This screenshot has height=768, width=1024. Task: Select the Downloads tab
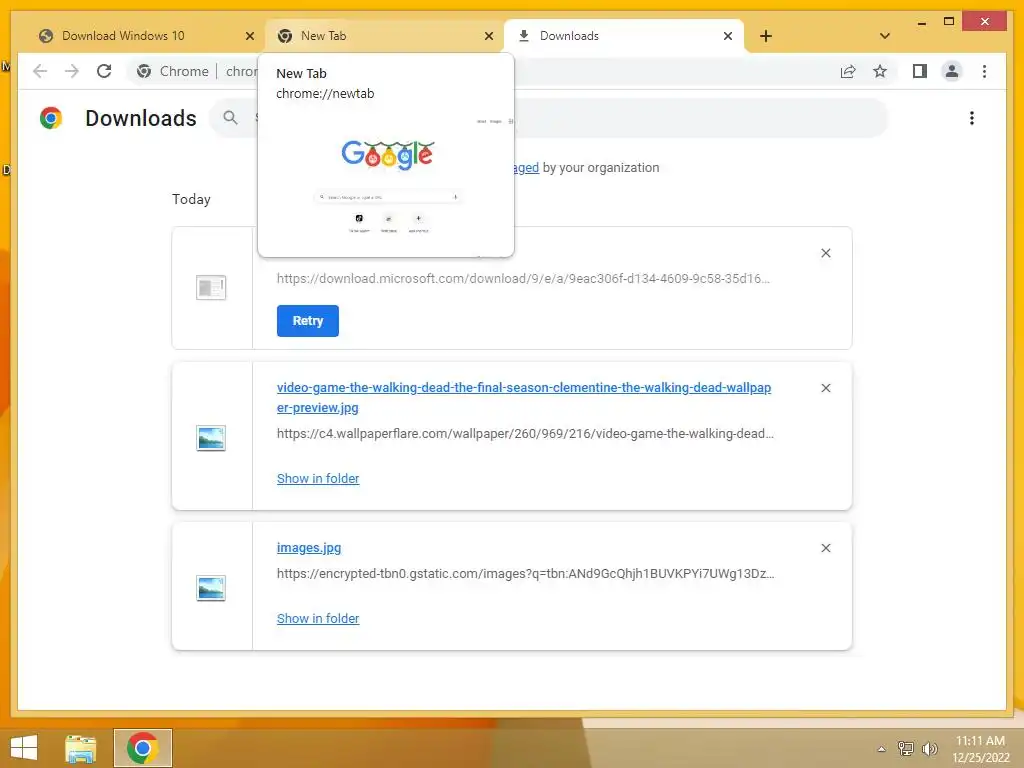pyautogui.click(x=623, y=36)
